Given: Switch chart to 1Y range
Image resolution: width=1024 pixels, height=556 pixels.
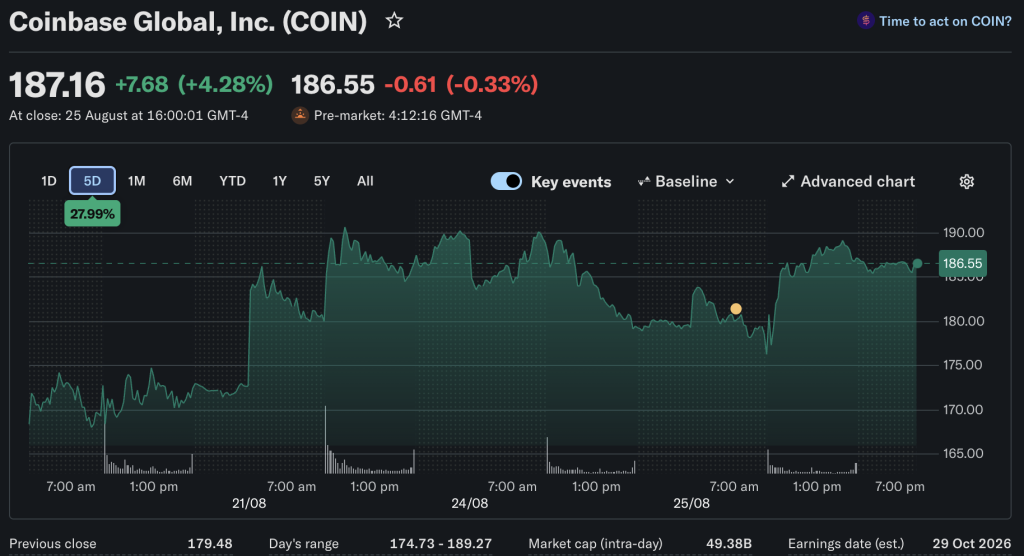Looking at the screenshot, I should pyautogui.click(x=280, y=181).
